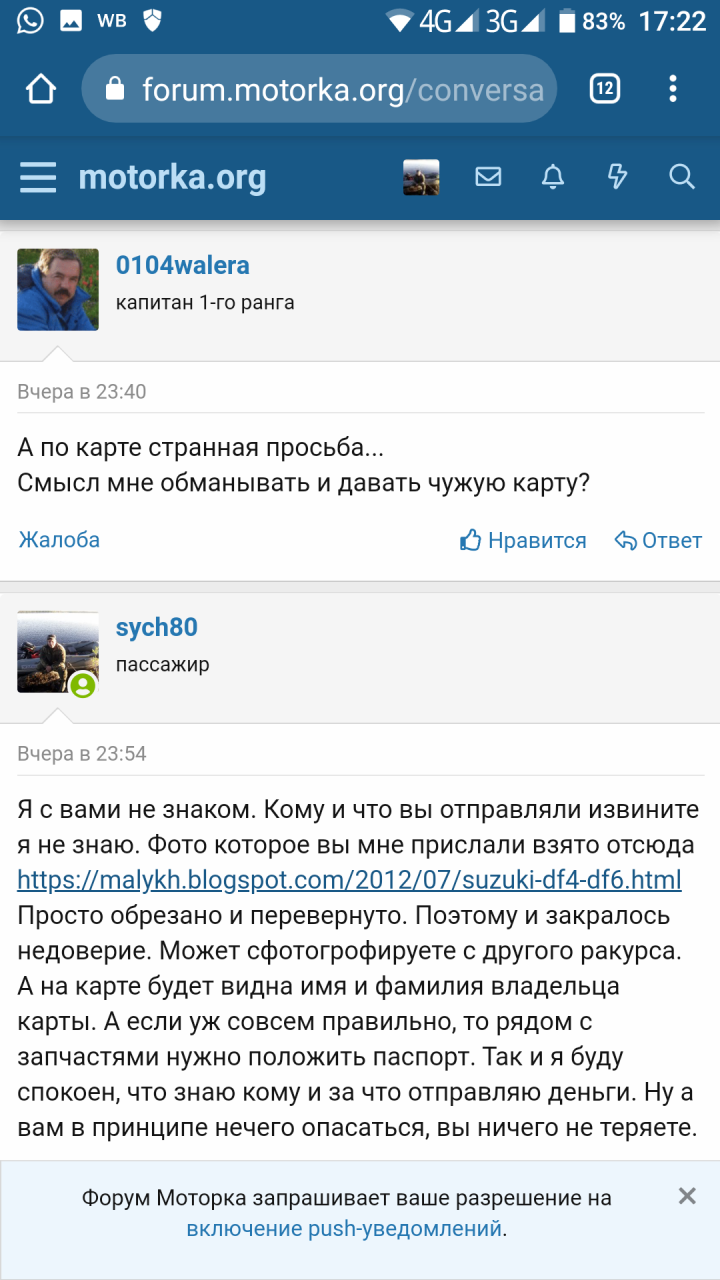Open 0104walera's profile name link
720x1280 pixels.
tap(183, 266)
